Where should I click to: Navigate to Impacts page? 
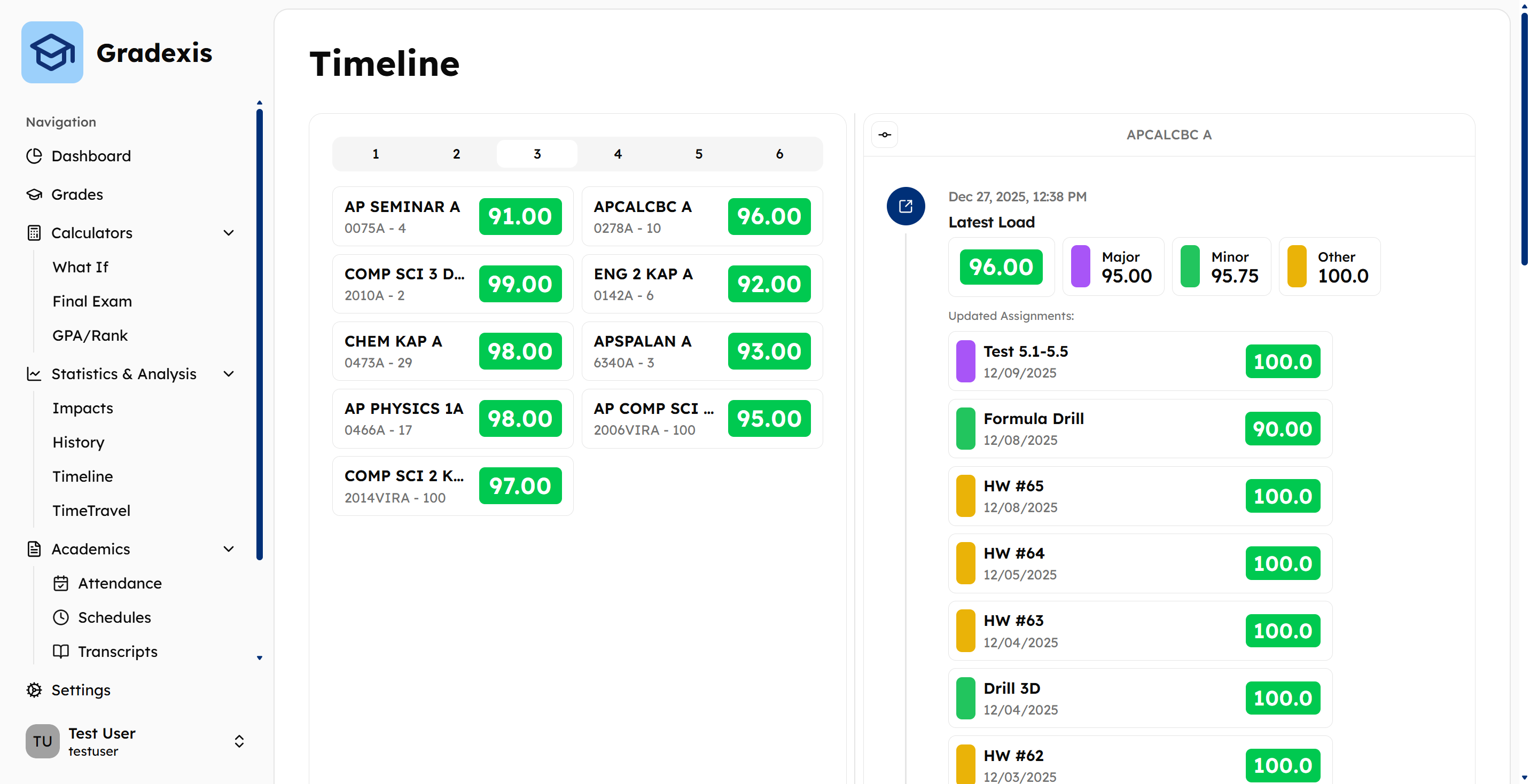click(83, 408)
